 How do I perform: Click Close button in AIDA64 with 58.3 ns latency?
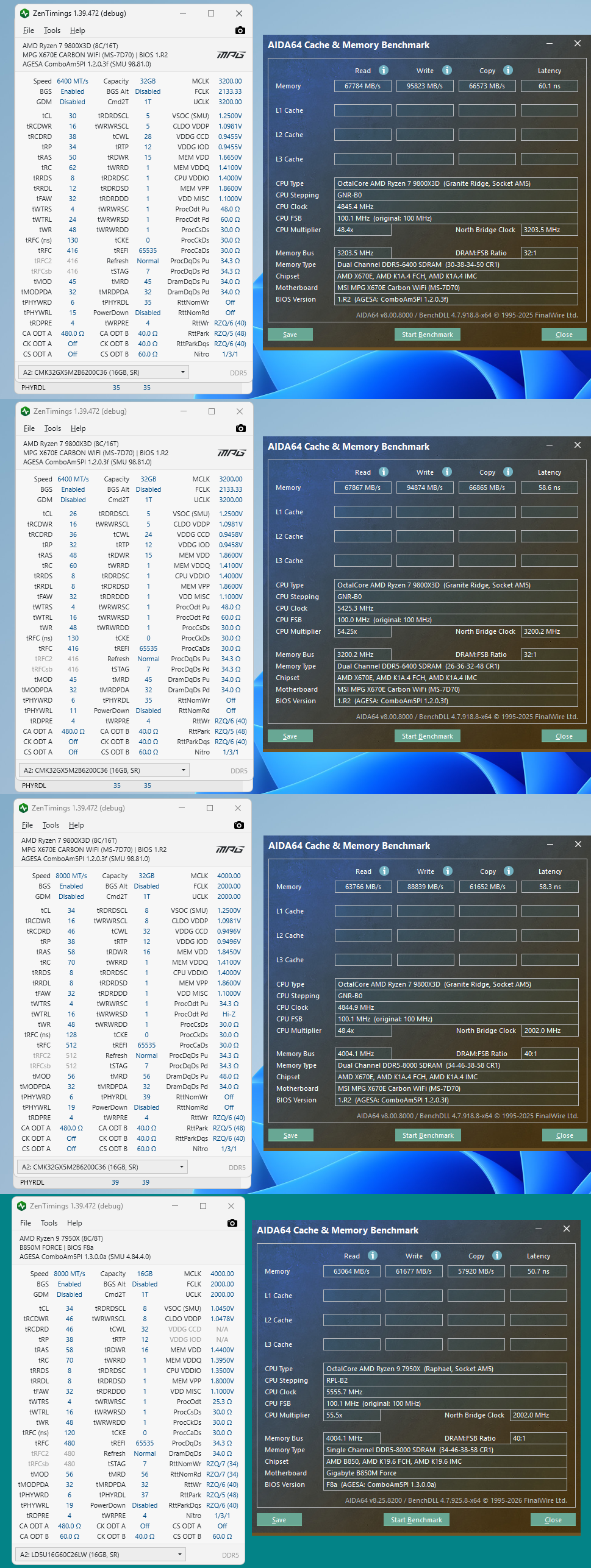pos(564,1135)
